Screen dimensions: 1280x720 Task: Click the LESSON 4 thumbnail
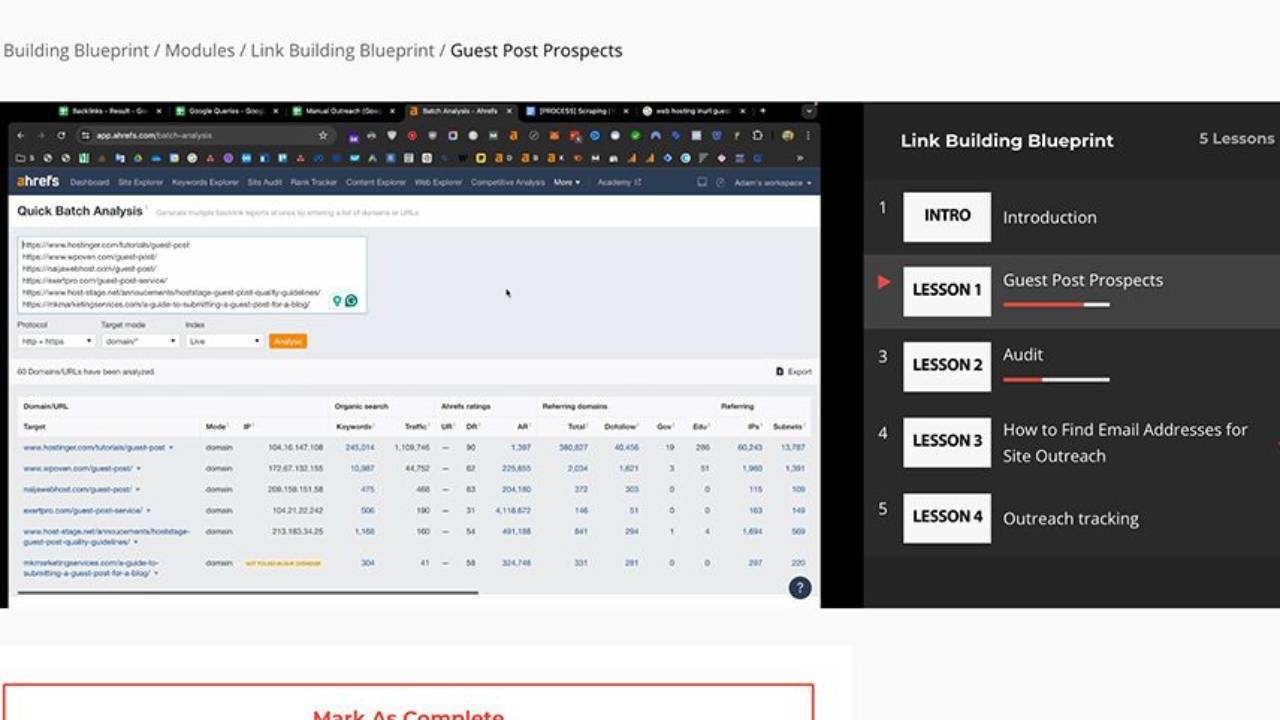[947, 518]
